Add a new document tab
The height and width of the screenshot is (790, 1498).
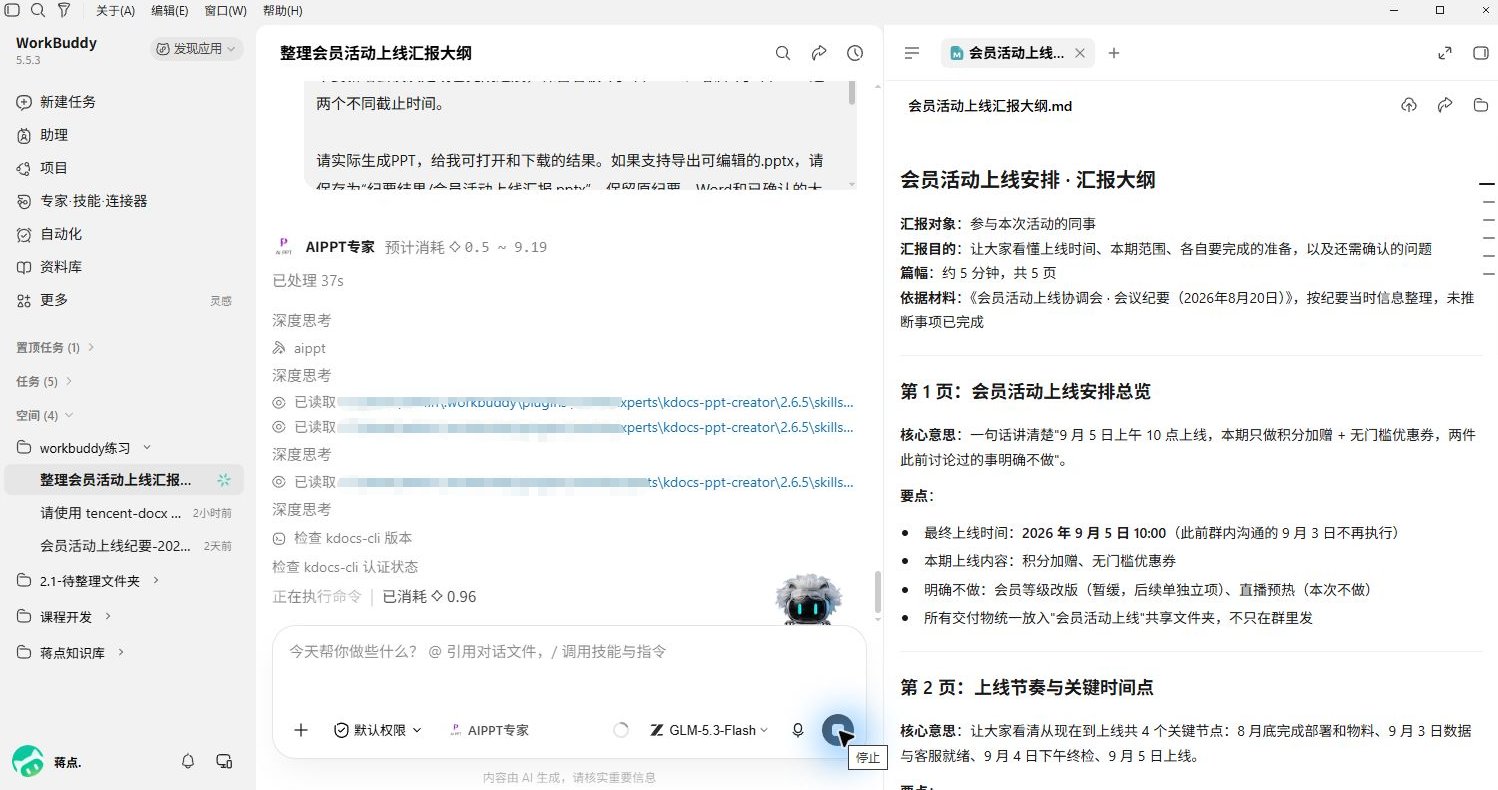click(1114, 53)
